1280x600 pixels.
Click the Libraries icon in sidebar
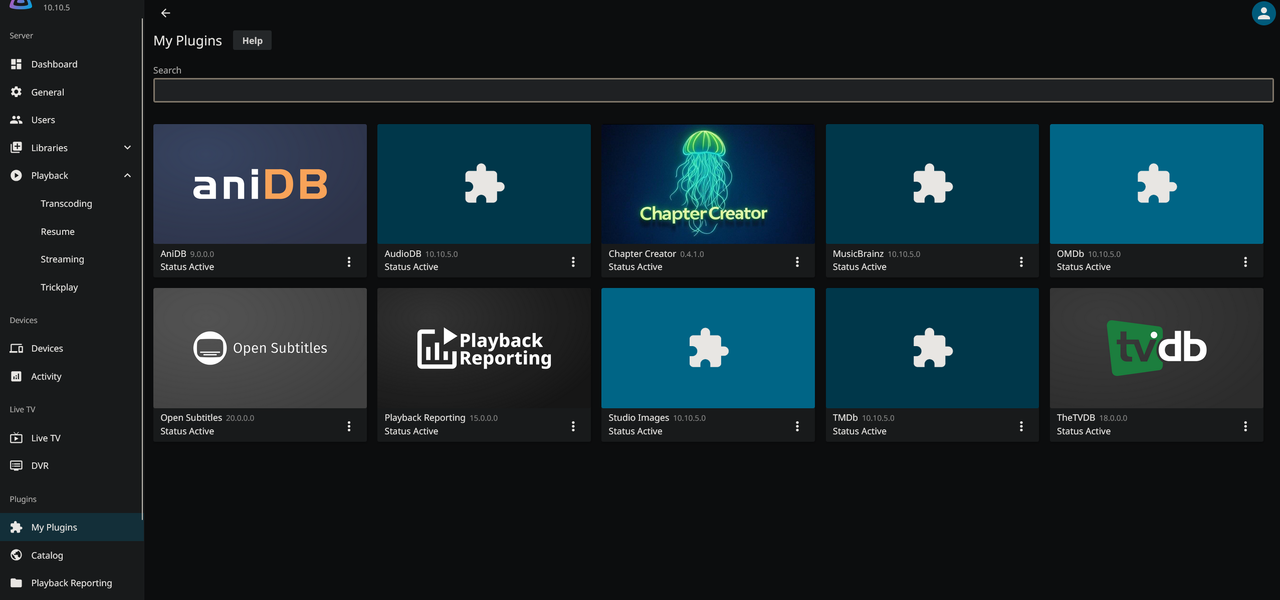pyautogui.click(x=16, y=148)
